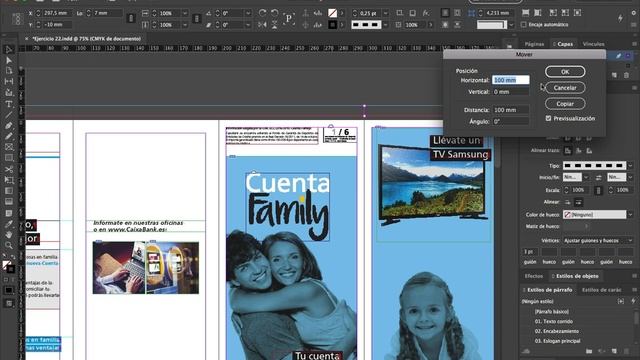
Task: Select the [Párrafo básico] style
Action: pos(551,311)
